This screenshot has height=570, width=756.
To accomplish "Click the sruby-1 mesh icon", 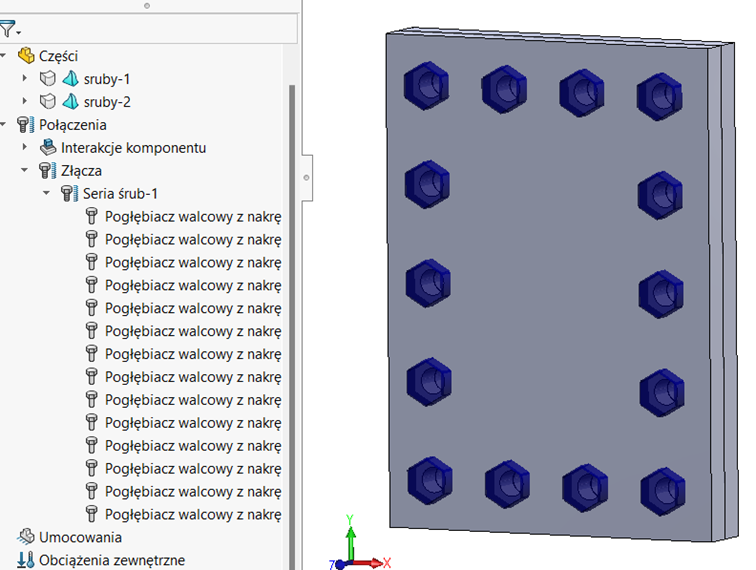I will tap(70, 79).
